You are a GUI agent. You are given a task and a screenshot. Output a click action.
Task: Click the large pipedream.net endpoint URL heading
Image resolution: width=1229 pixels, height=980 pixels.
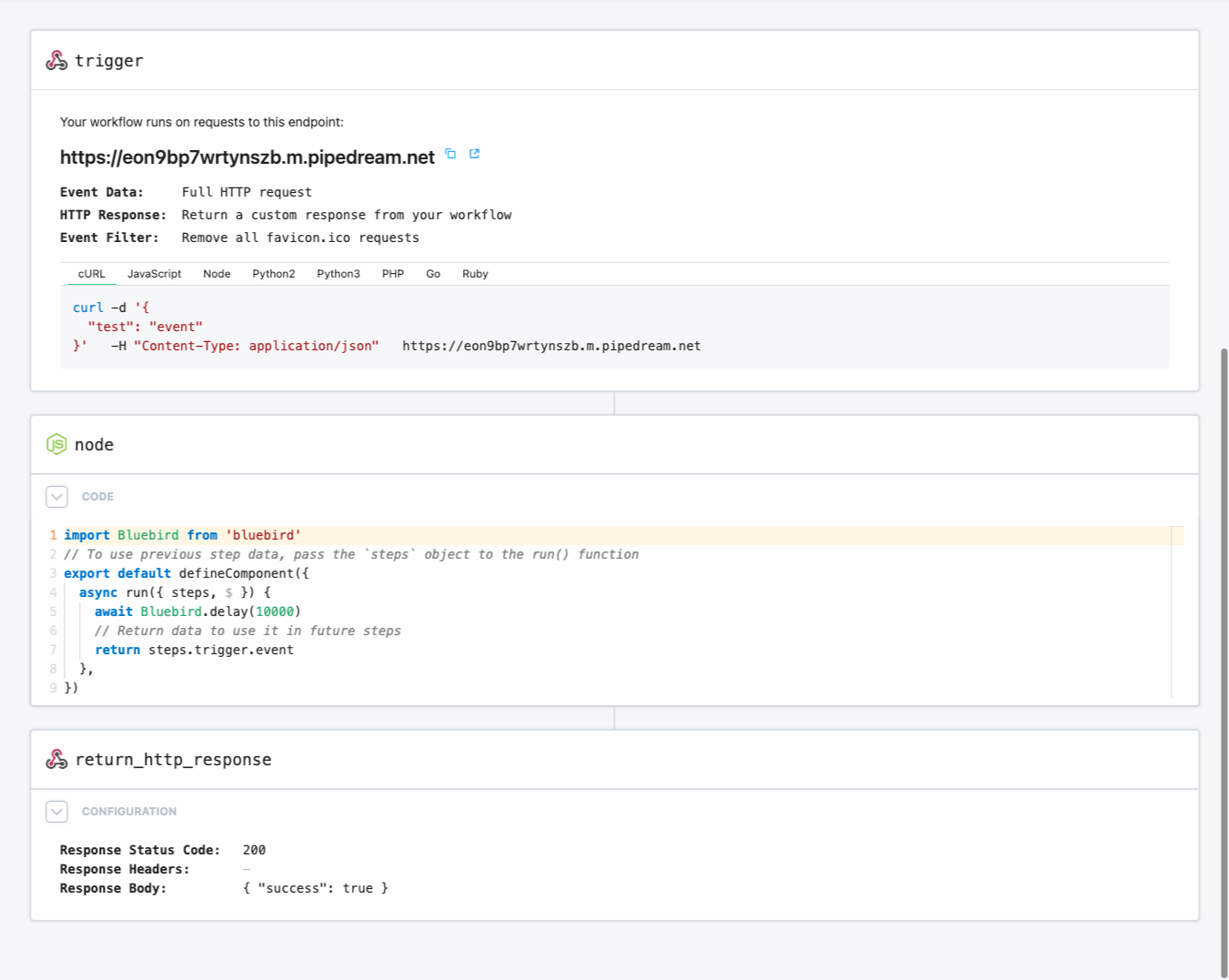247,157
